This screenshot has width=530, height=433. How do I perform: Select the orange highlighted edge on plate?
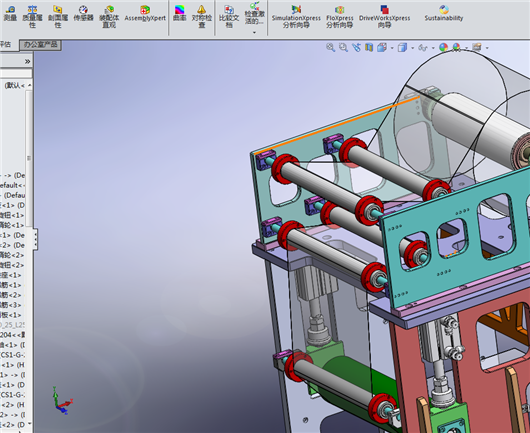click(x=337, y=126)
